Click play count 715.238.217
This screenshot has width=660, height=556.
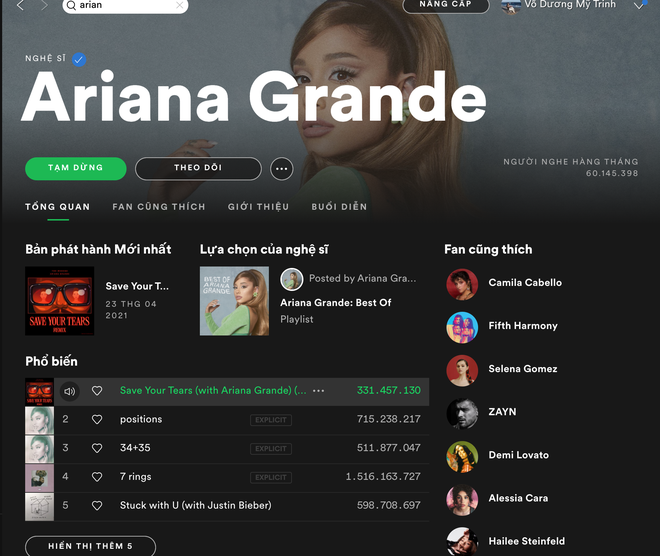389,419
